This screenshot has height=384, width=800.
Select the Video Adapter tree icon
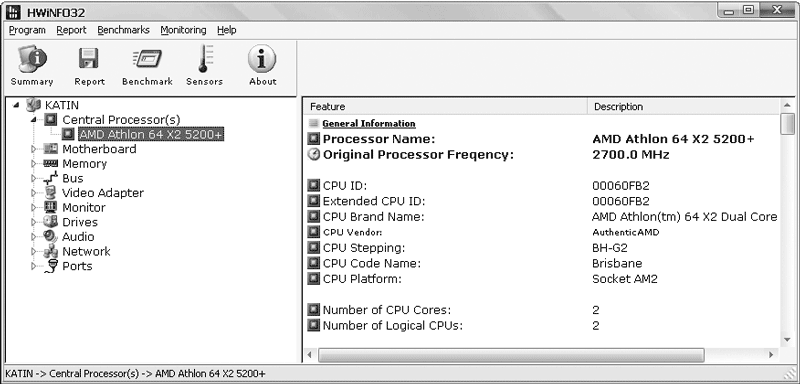50,193
